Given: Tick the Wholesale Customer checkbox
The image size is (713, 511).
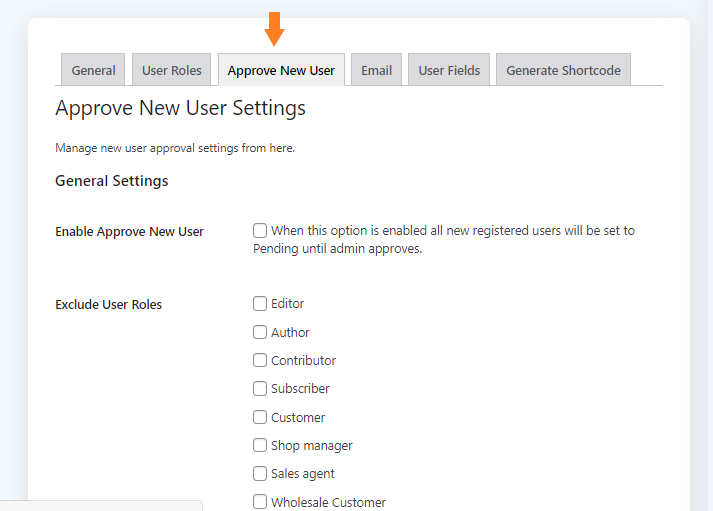Looking at the screenshot, I should coord(260,502).
